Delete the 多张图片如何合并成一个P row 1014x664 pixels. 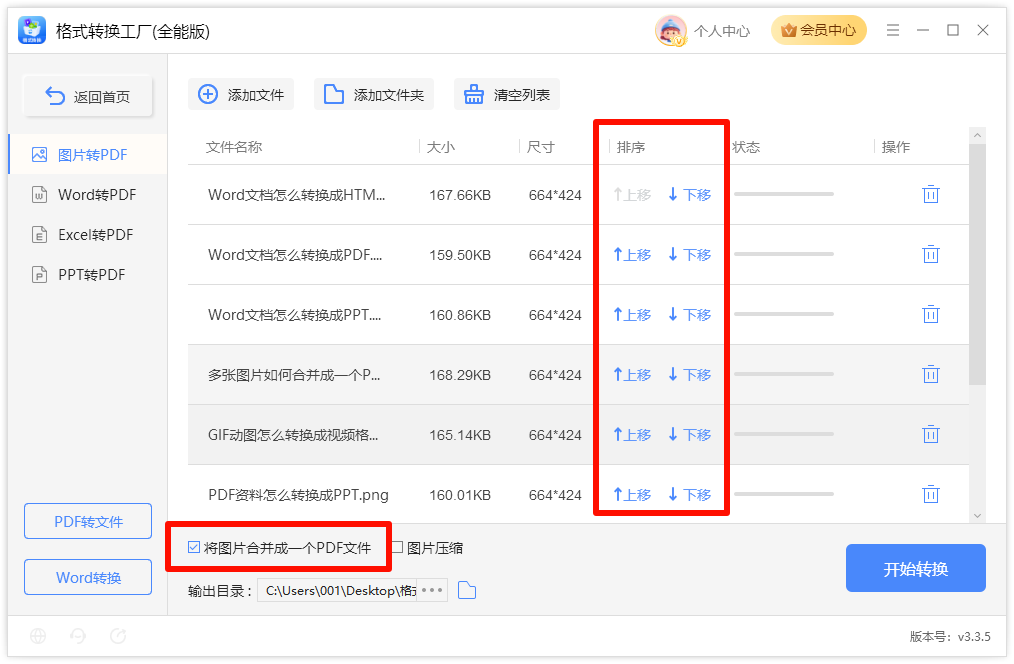point(930,374)
